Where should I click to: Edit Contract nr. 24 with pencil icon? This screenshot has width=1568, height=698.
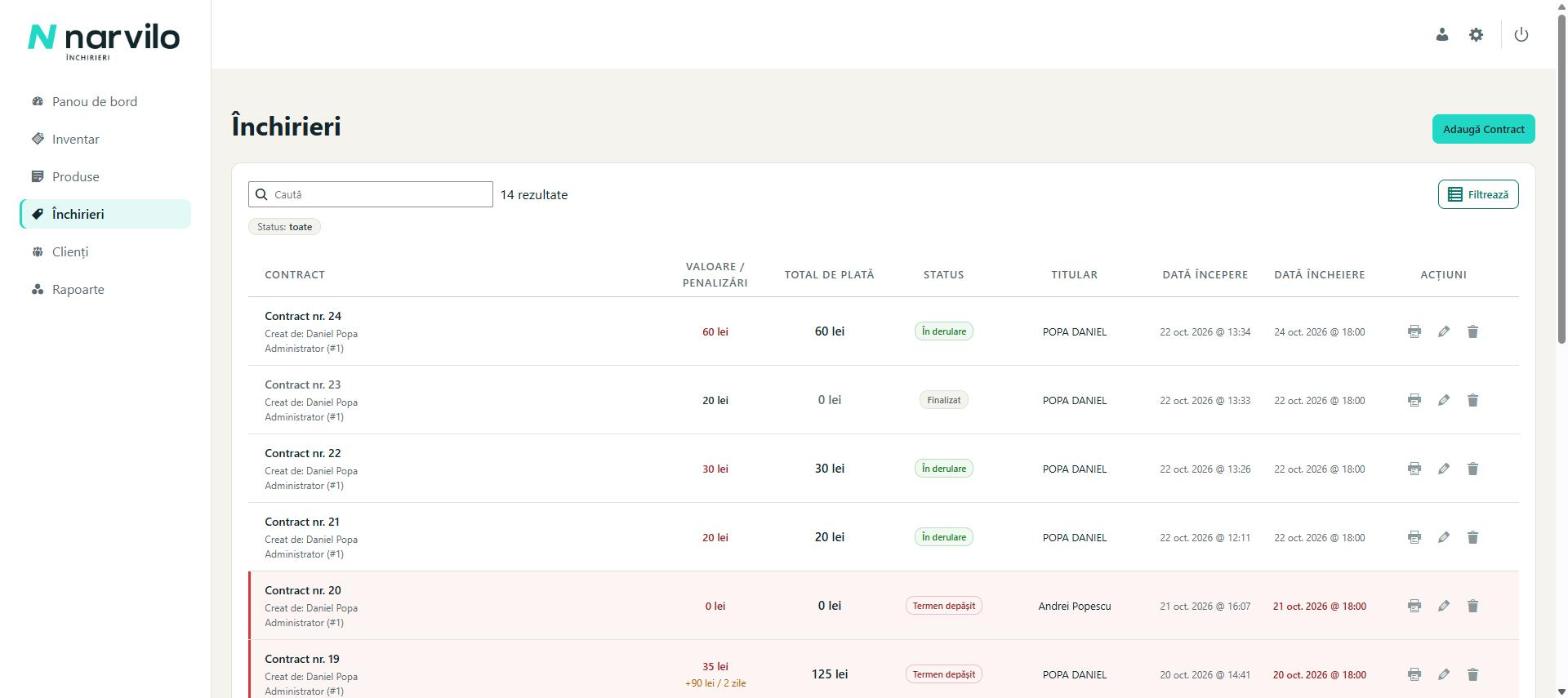click(1443, 331)
